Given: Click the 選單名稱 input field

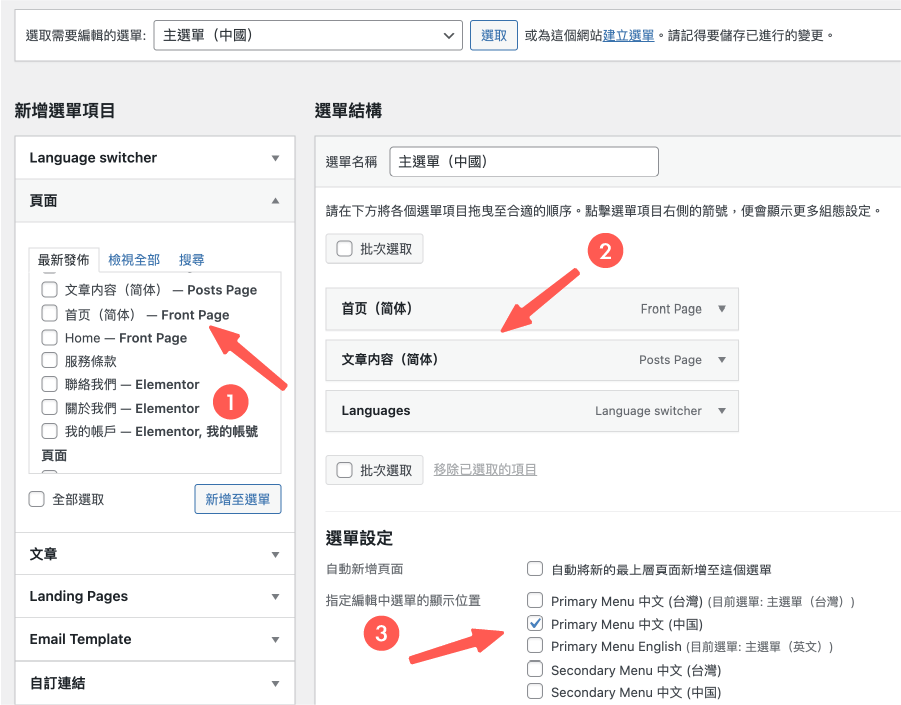Looking at the screenshot, I should [523, 161].
